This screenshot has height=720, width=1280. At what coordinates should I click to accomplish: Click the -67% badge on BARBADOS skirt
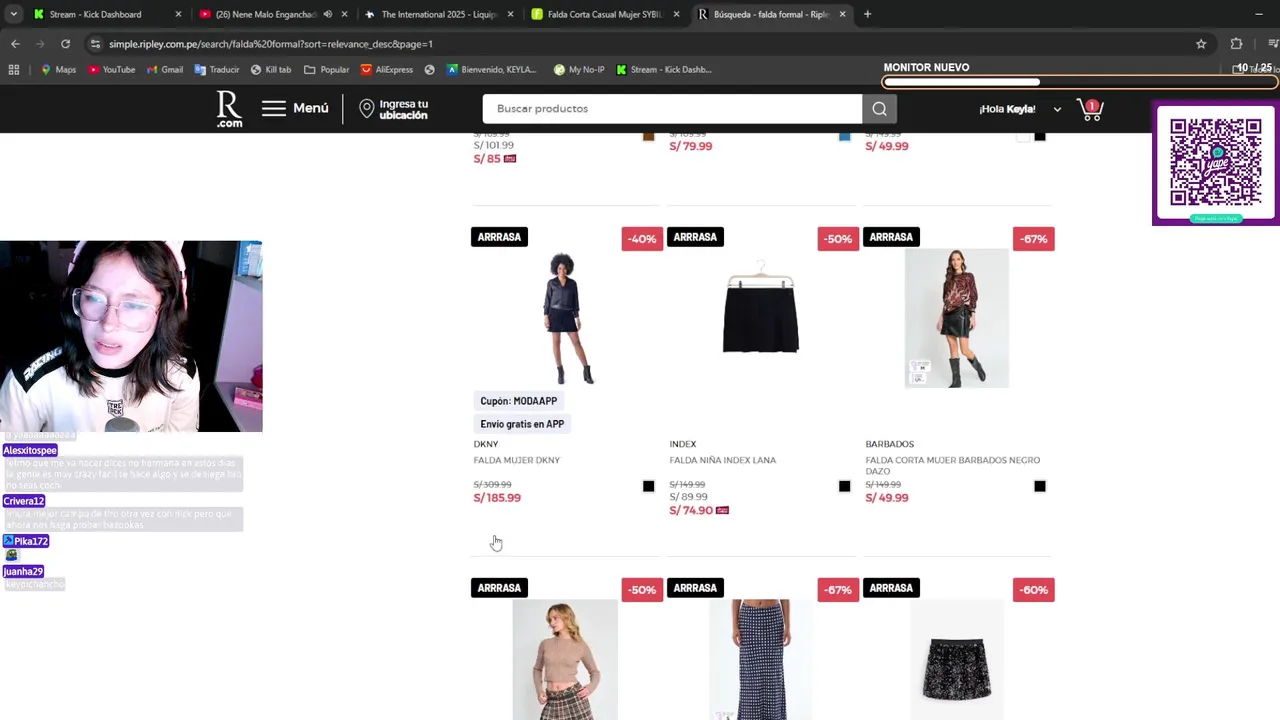[1034, 239]
